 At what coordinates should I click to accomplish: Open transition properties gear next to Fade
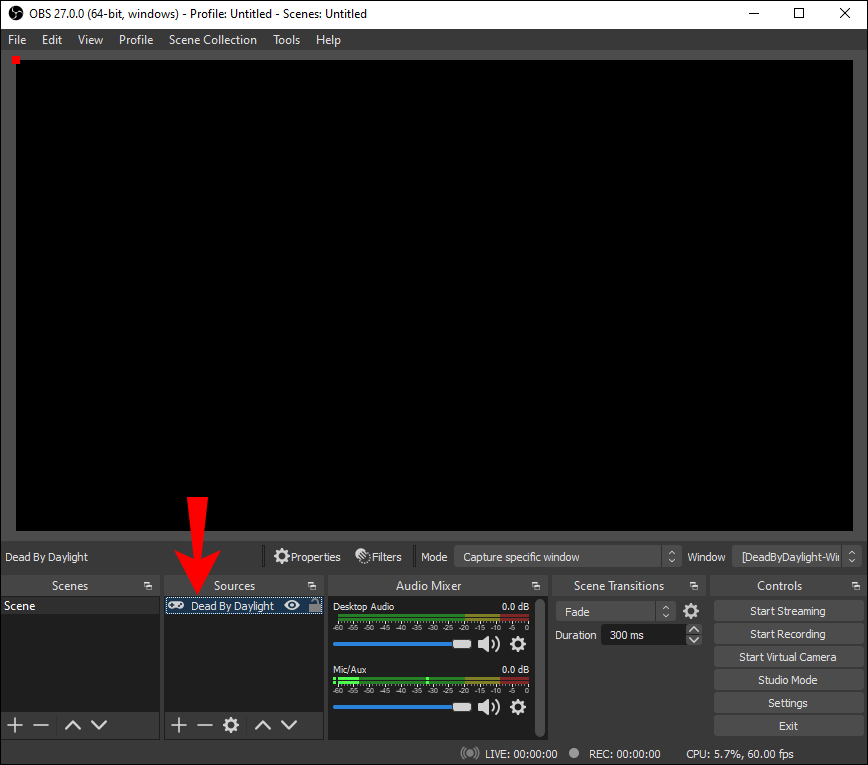point(691,611)
